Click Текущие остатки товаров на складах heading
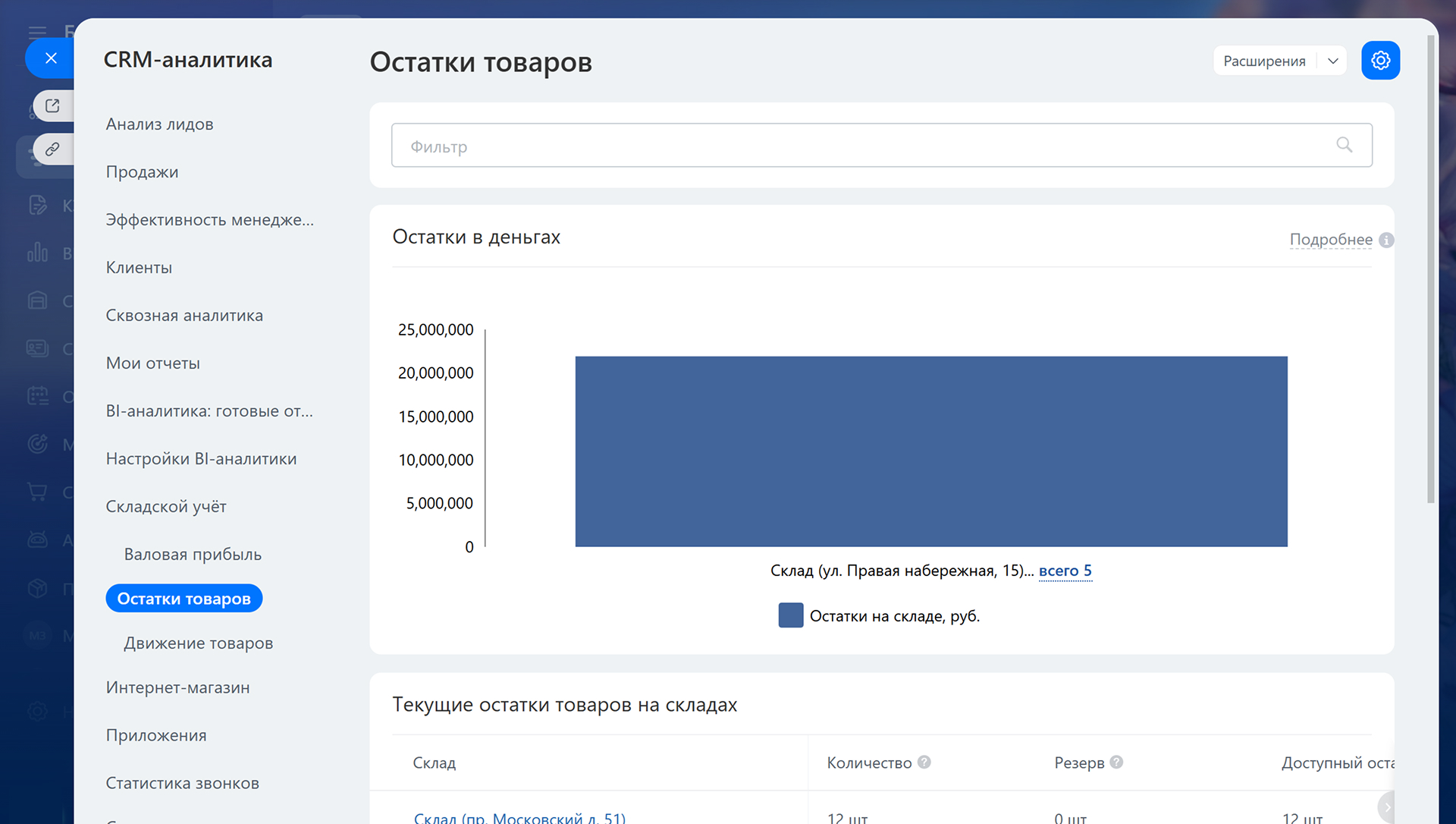 (x=564, y=705)
